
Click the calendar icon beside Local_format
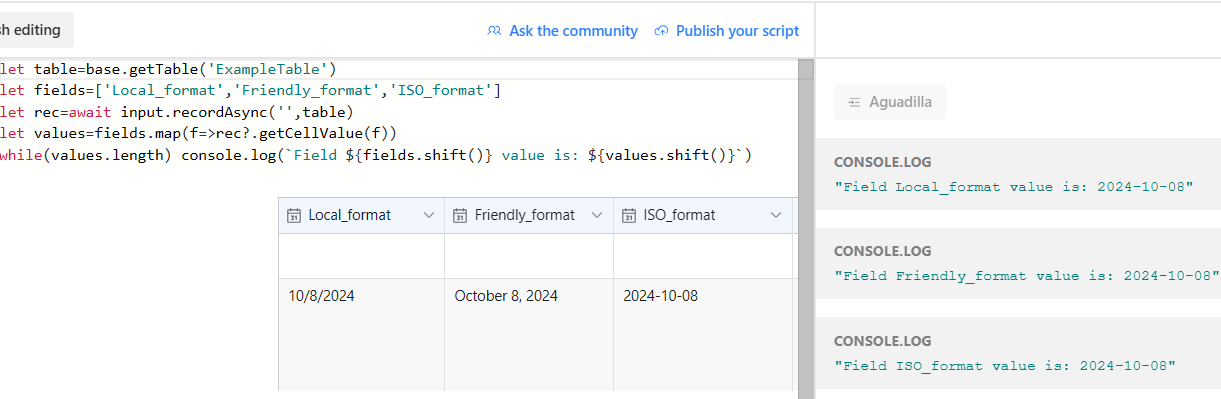294,215
